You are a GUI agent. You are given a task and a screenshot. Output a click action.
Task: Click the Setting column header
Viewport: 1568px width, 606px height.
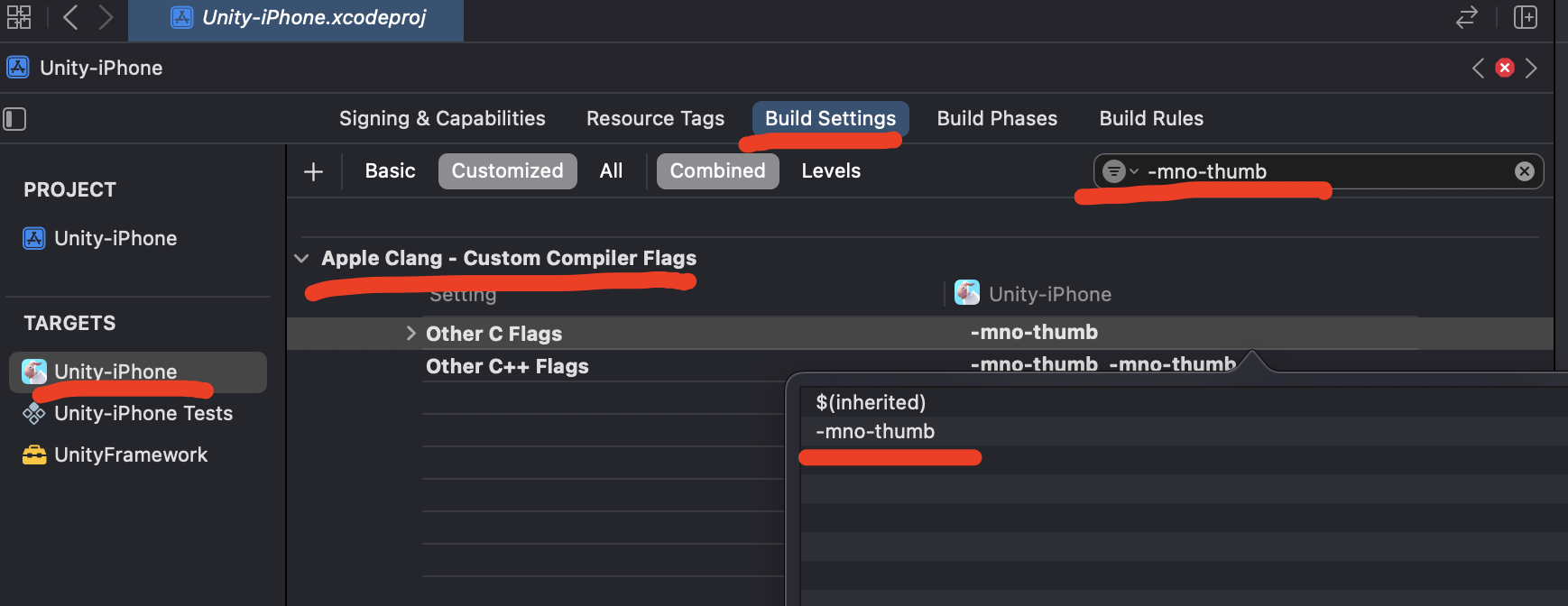[463, 297]
